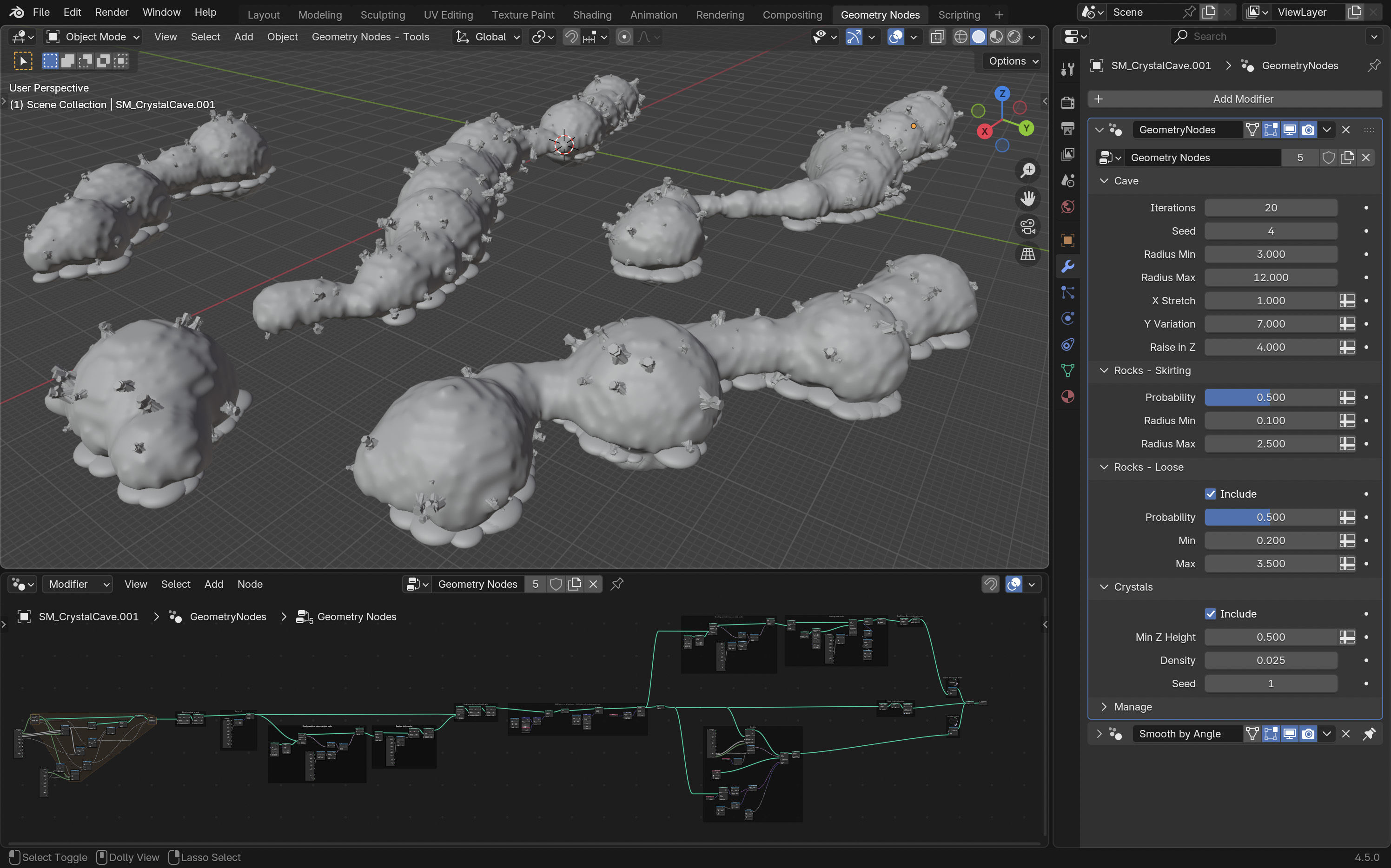Uncheck Include under Crystals
This screenshot has width=1391, height=868.
tap(1210, 614)
